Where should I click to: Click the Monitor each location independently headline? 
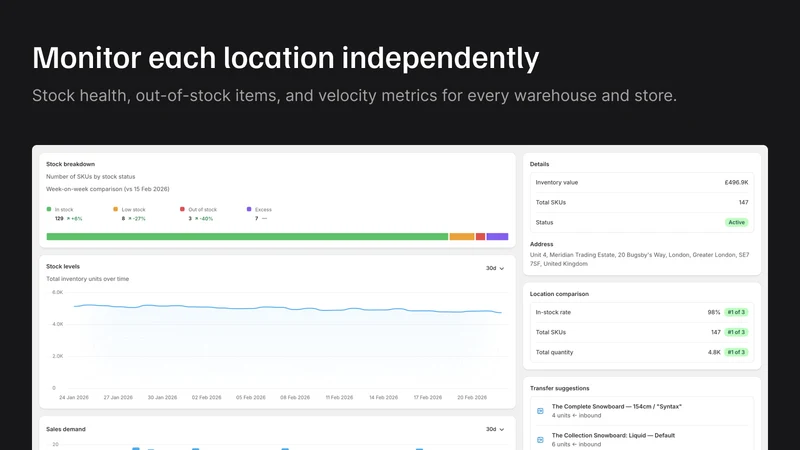tap(286, 58)
